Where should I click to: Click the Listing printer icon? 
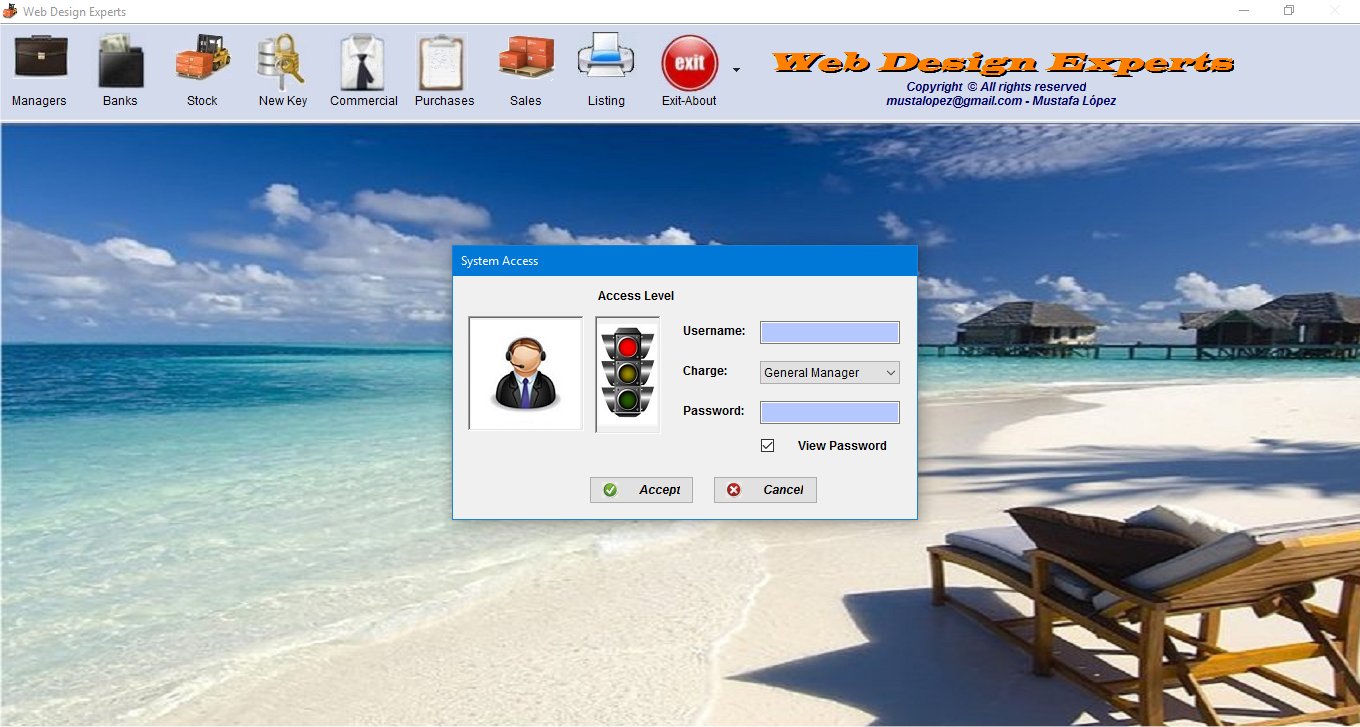click(x=606, y=60)
